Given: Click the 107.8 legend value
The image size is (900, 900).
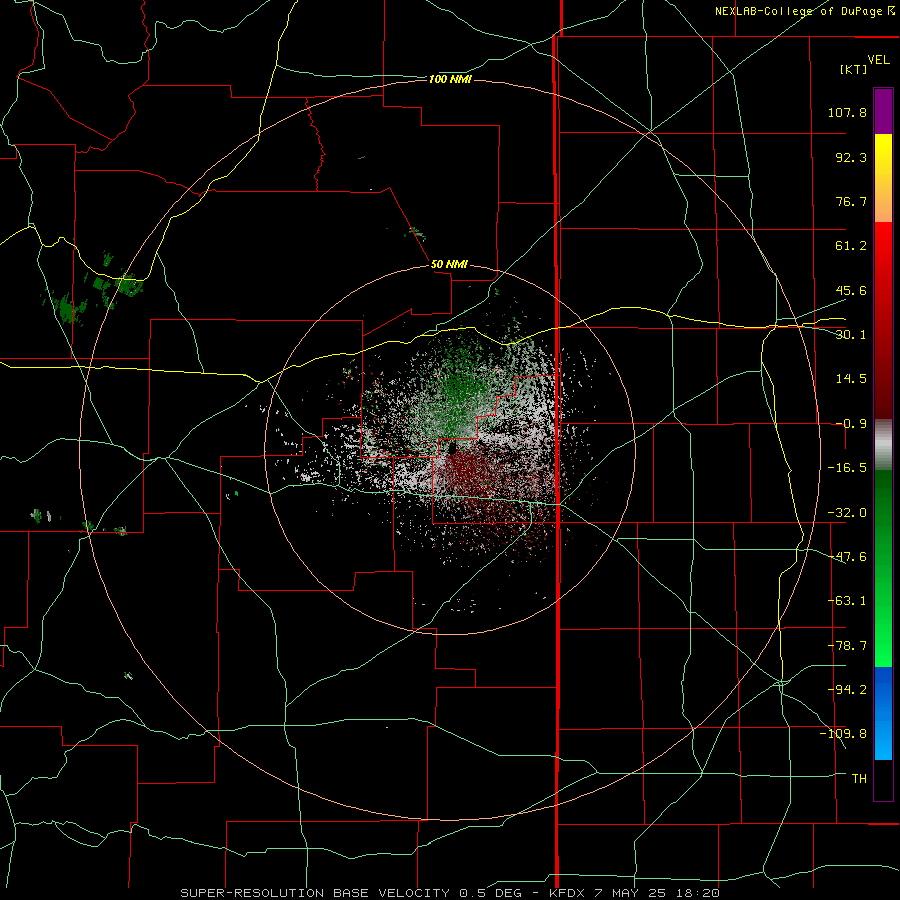Looking at the screenshot, I should click(x=847, y=112).
